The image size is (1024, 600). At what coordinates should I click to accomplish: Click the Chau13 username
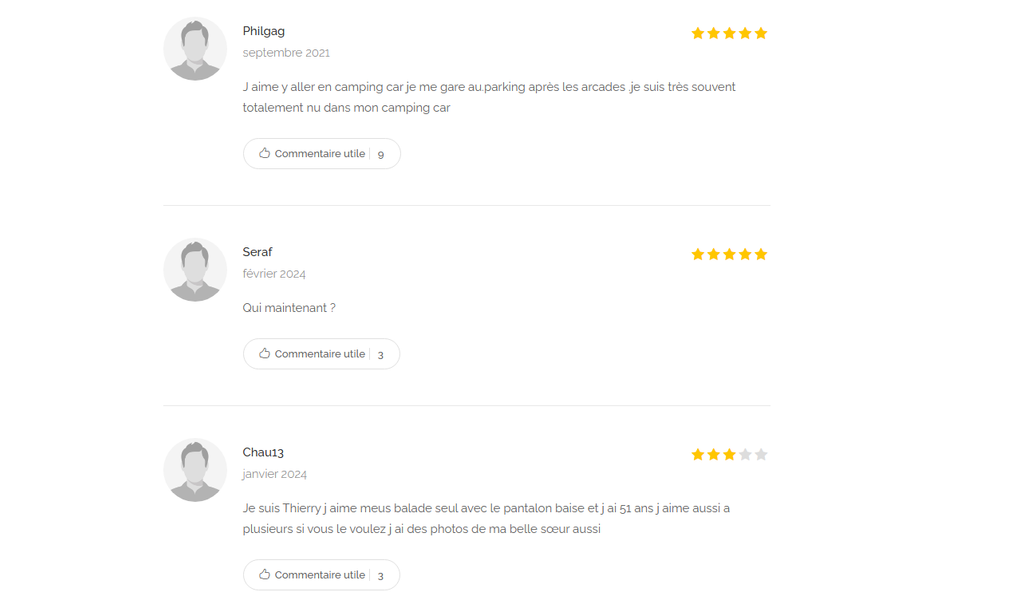click(x=263, y=452)
